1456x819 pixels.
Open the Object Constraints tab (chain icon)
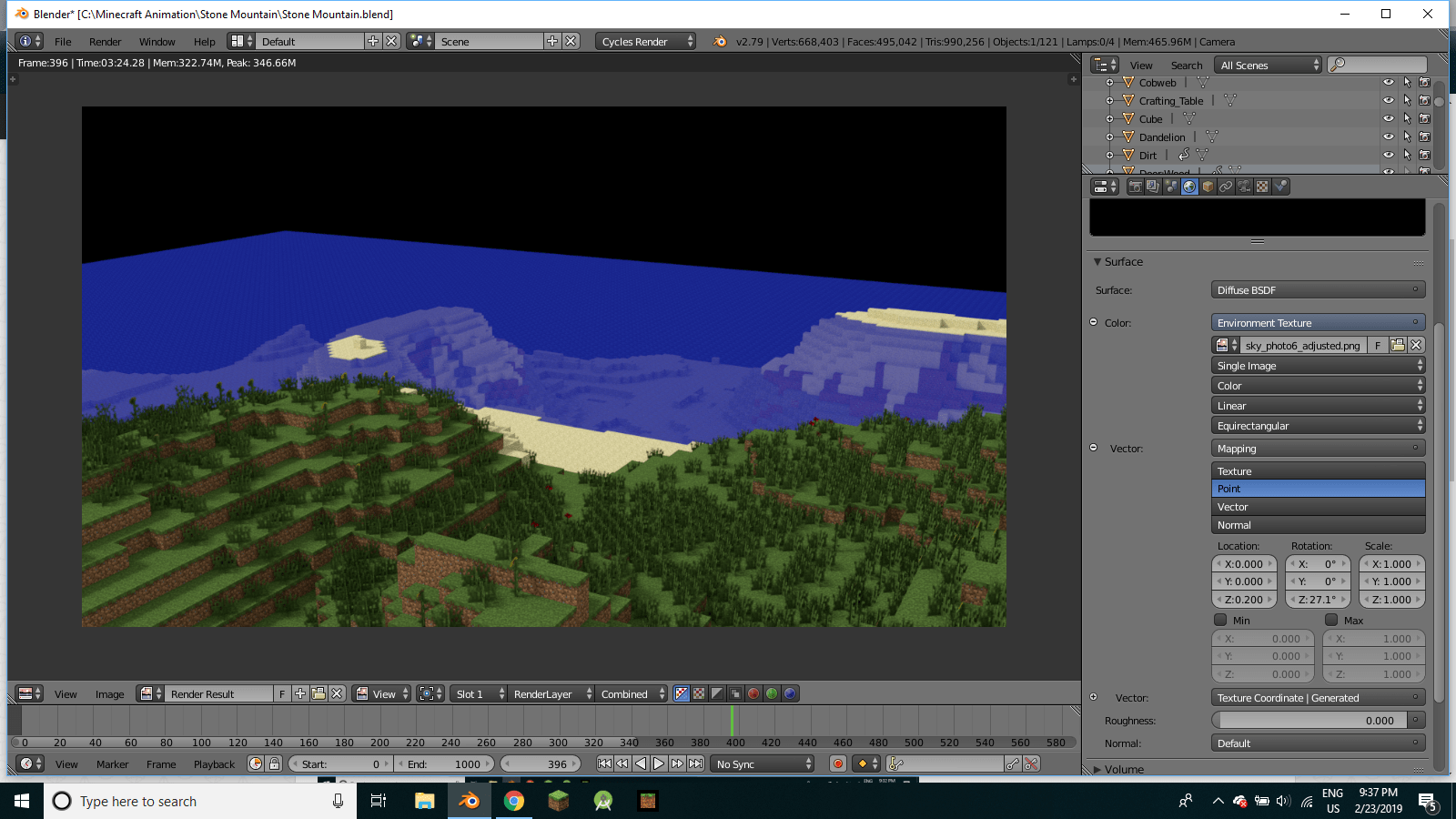(1226, 187)
